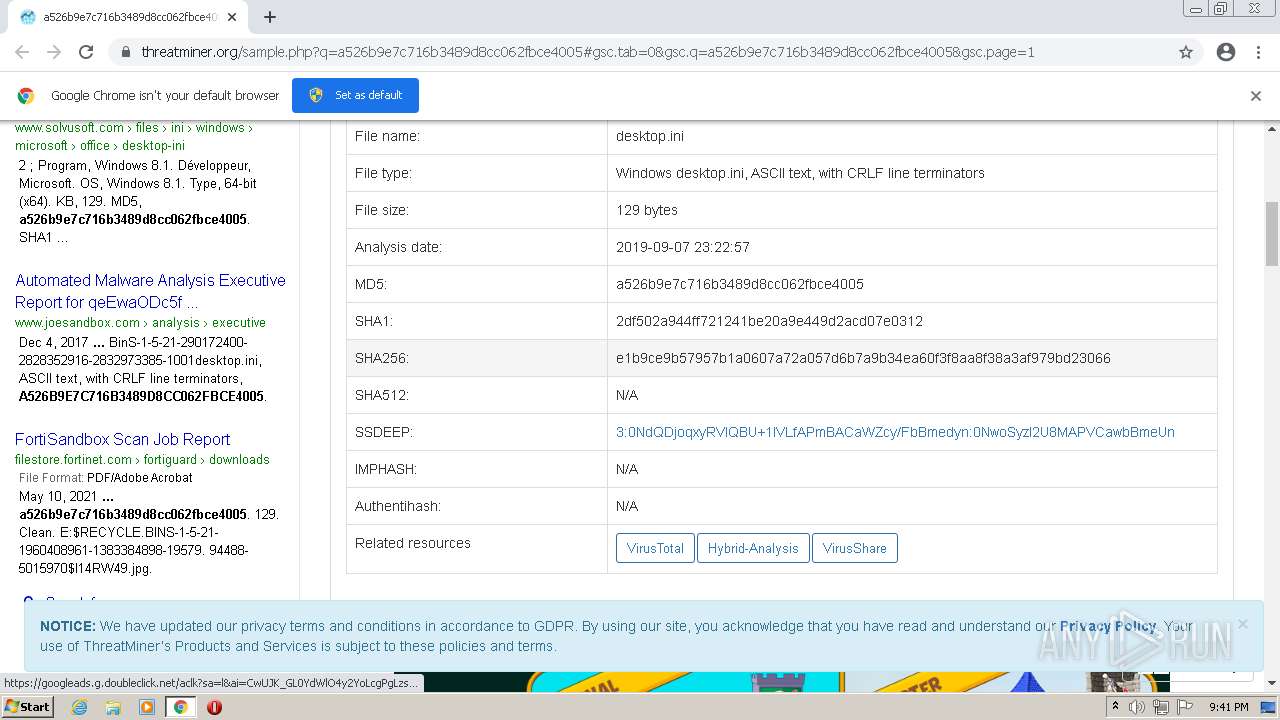The height and width of the screenshot is (720, 1280).
Task: Open the volume speaker tray icon
Action: click(x=1137, y=707)
